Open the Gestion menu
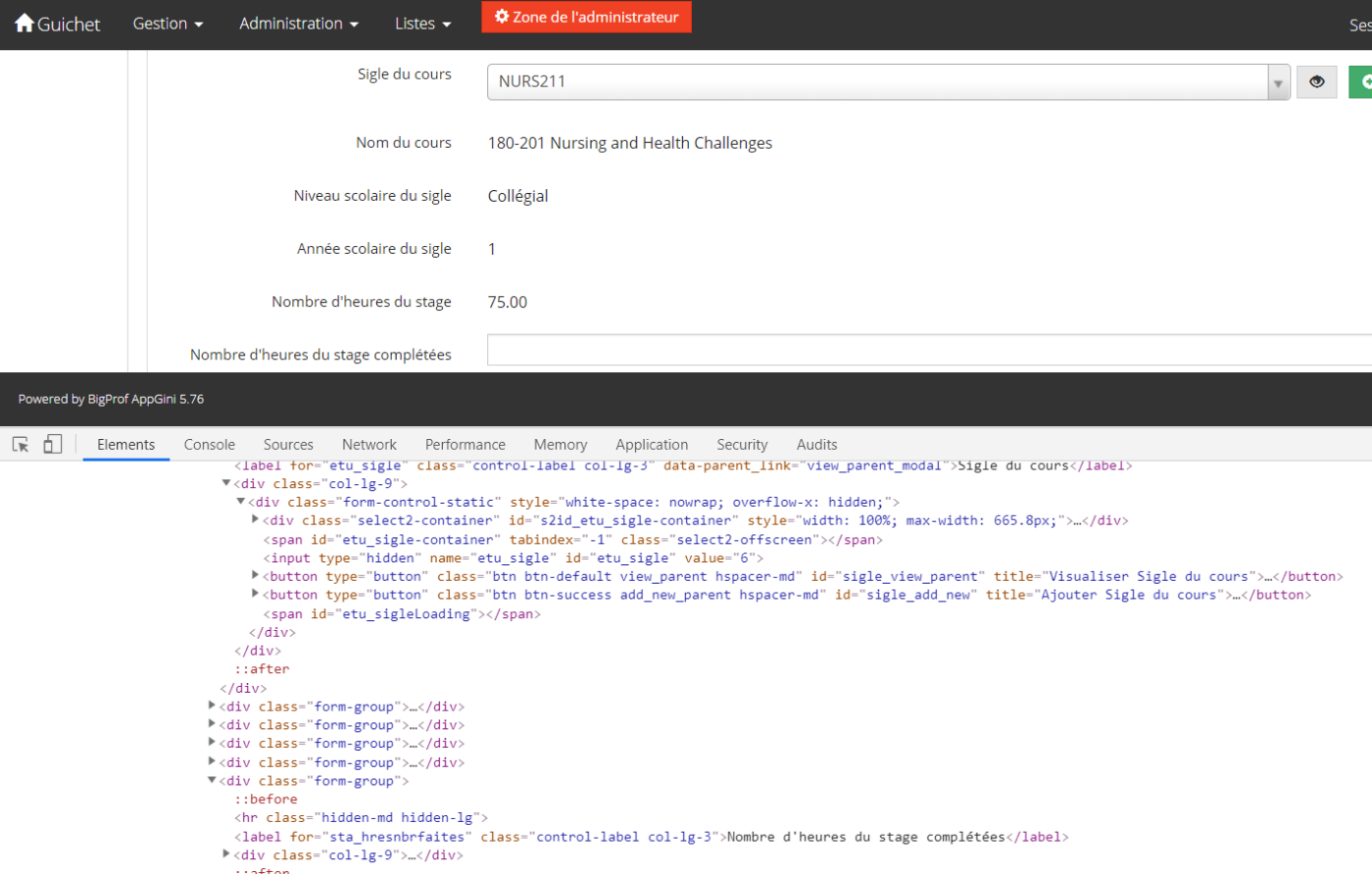1372x874 pixels. pos(169,24)
